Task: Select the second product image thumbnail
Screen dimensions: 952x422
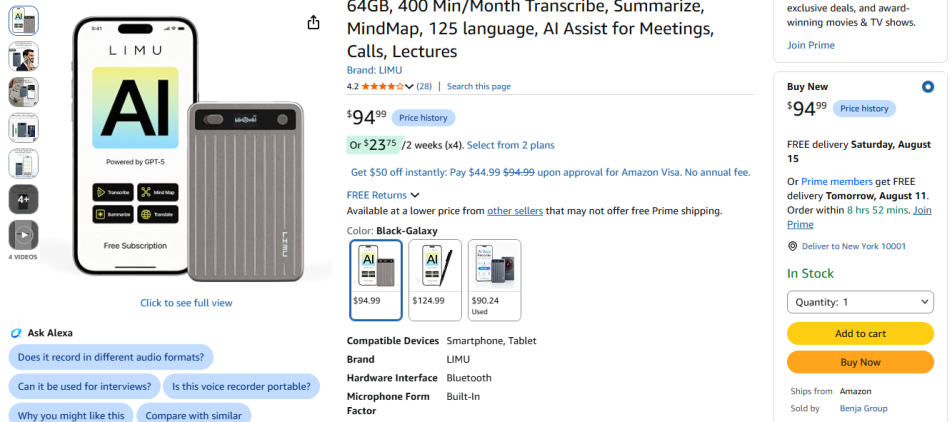Action: pyautogui.click(x=24, y=56)
